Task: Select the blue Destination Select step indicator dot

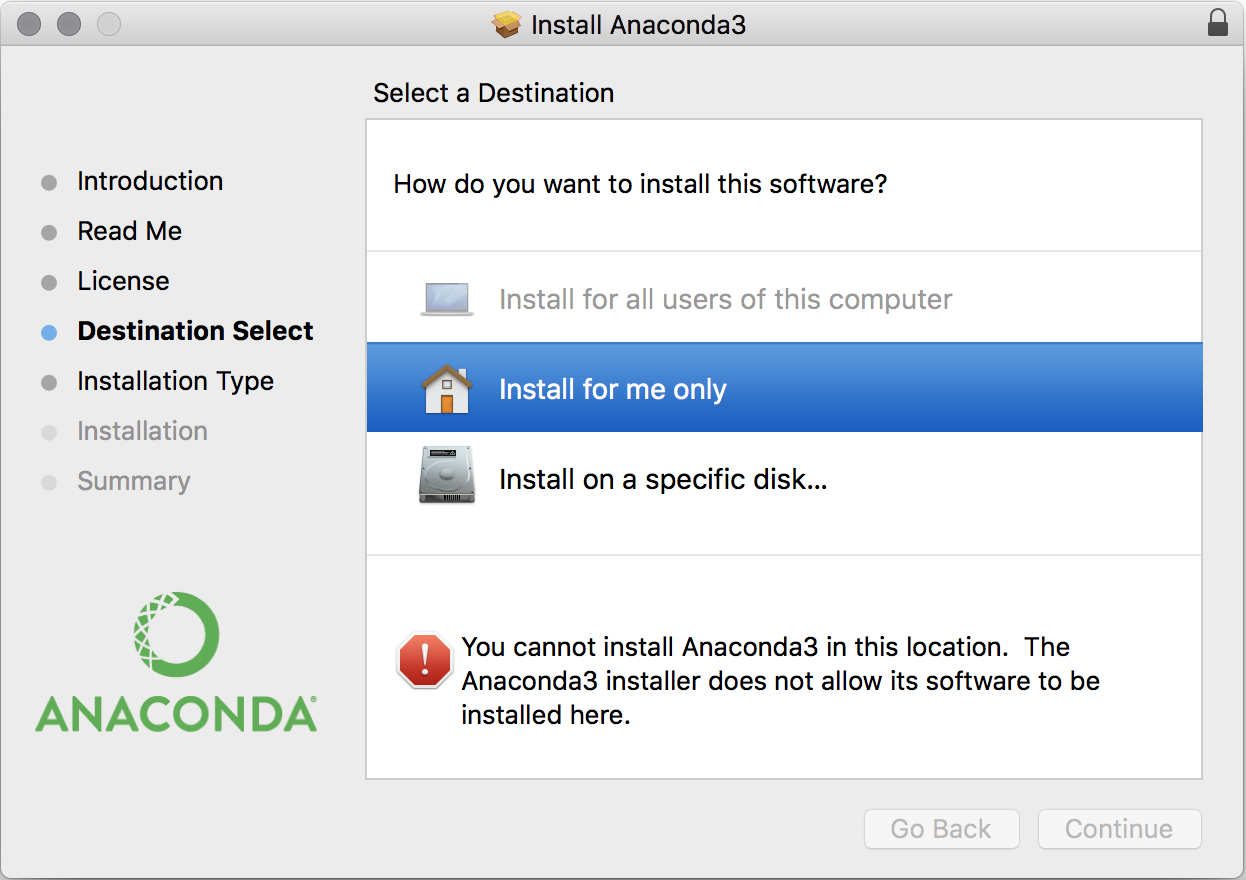Action: coord(48,331)
